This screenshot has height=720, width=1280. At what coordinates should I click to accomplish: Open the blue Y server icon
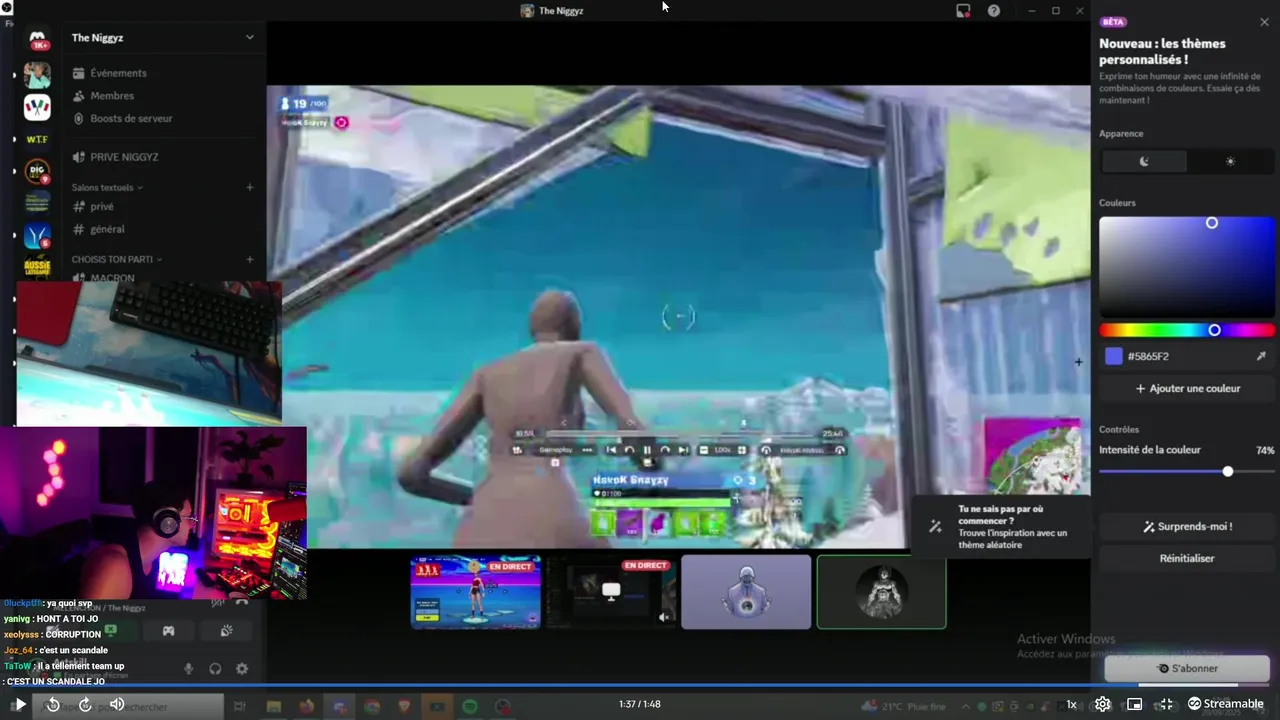click(x=37, y=235)
